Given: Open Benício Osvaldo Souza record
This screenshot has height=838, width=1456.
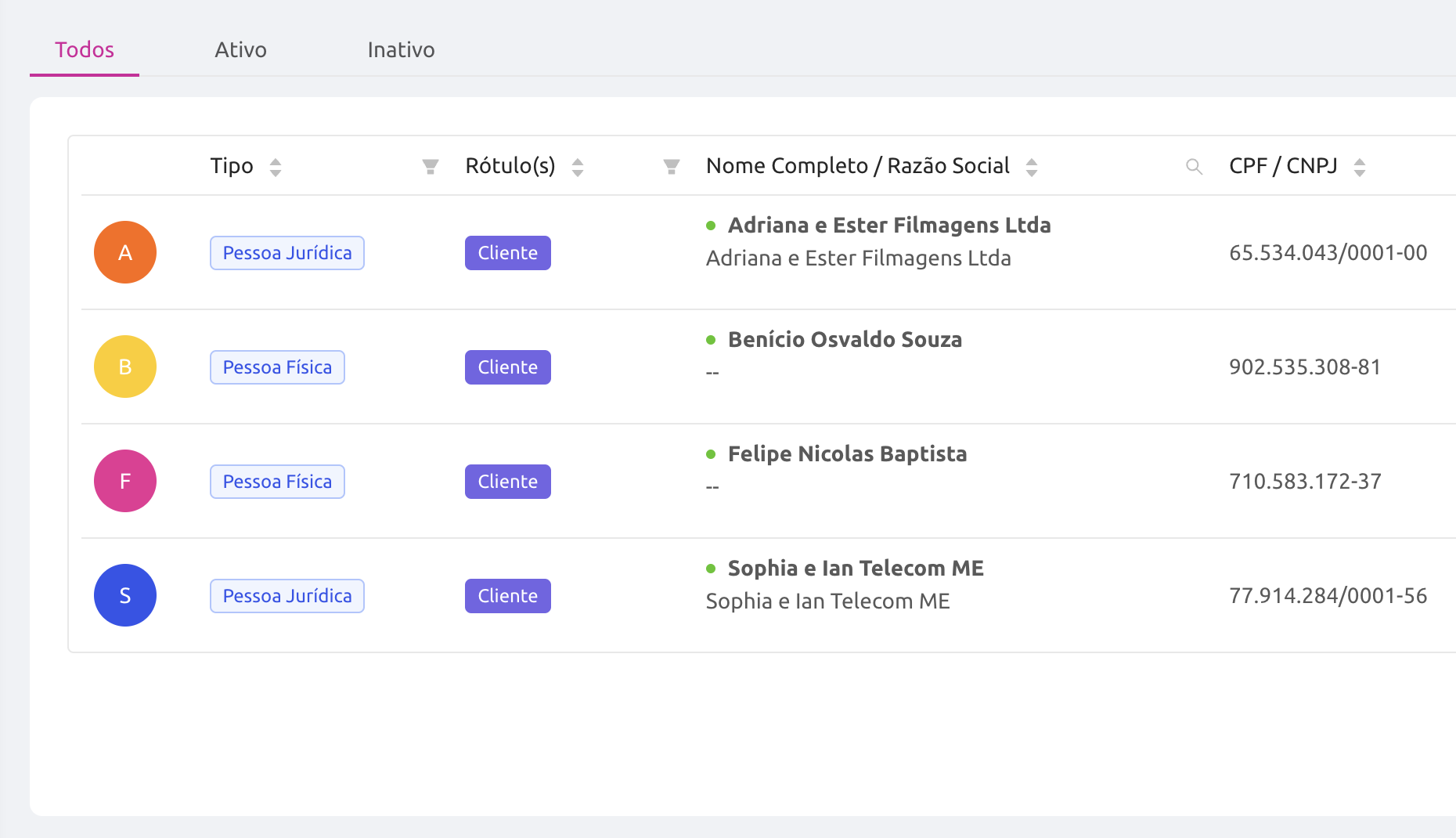Looking at the screenshot, I should coord(845,340).
